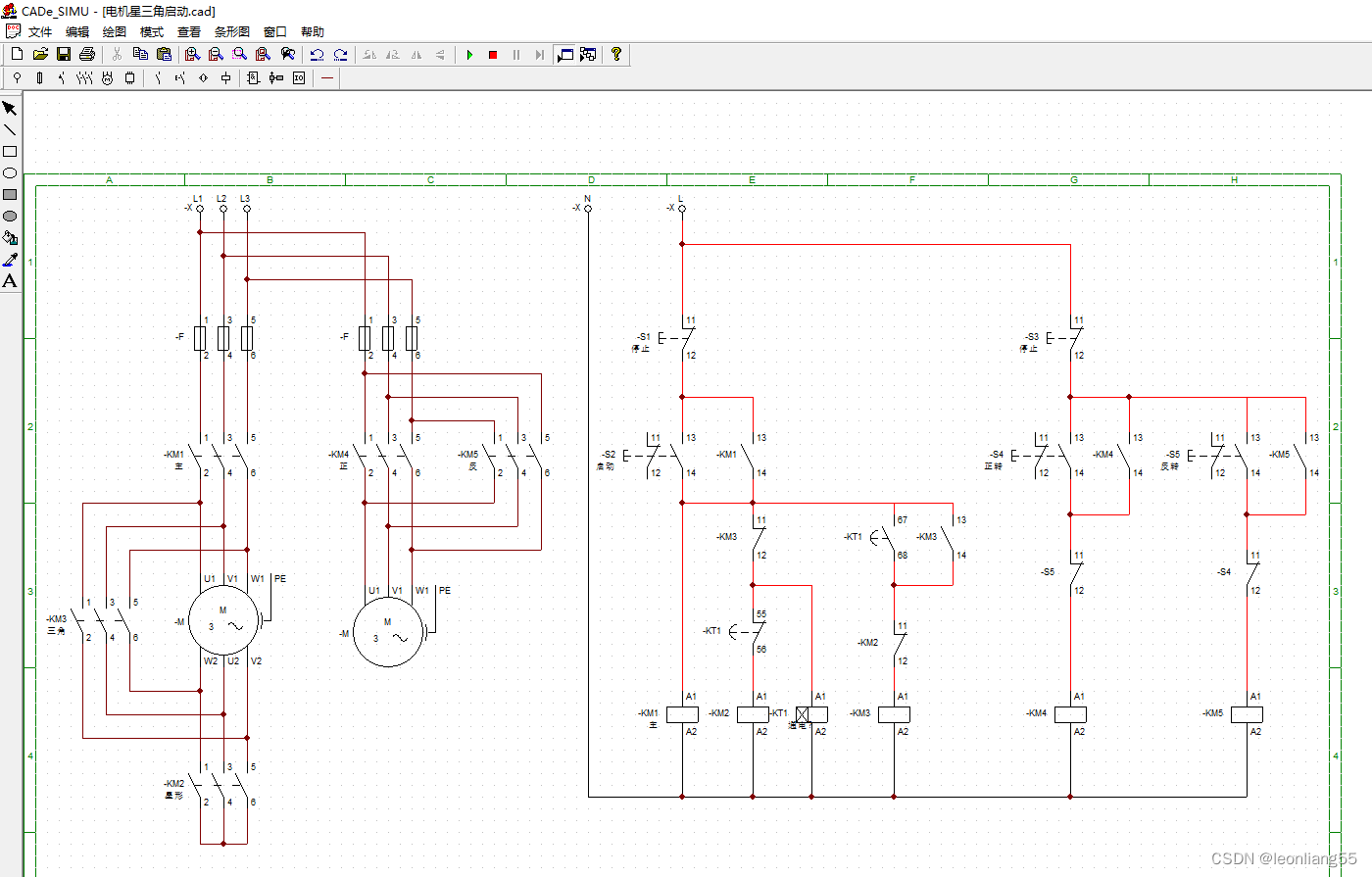Stop the simulation (red square)

click(493, 54)
